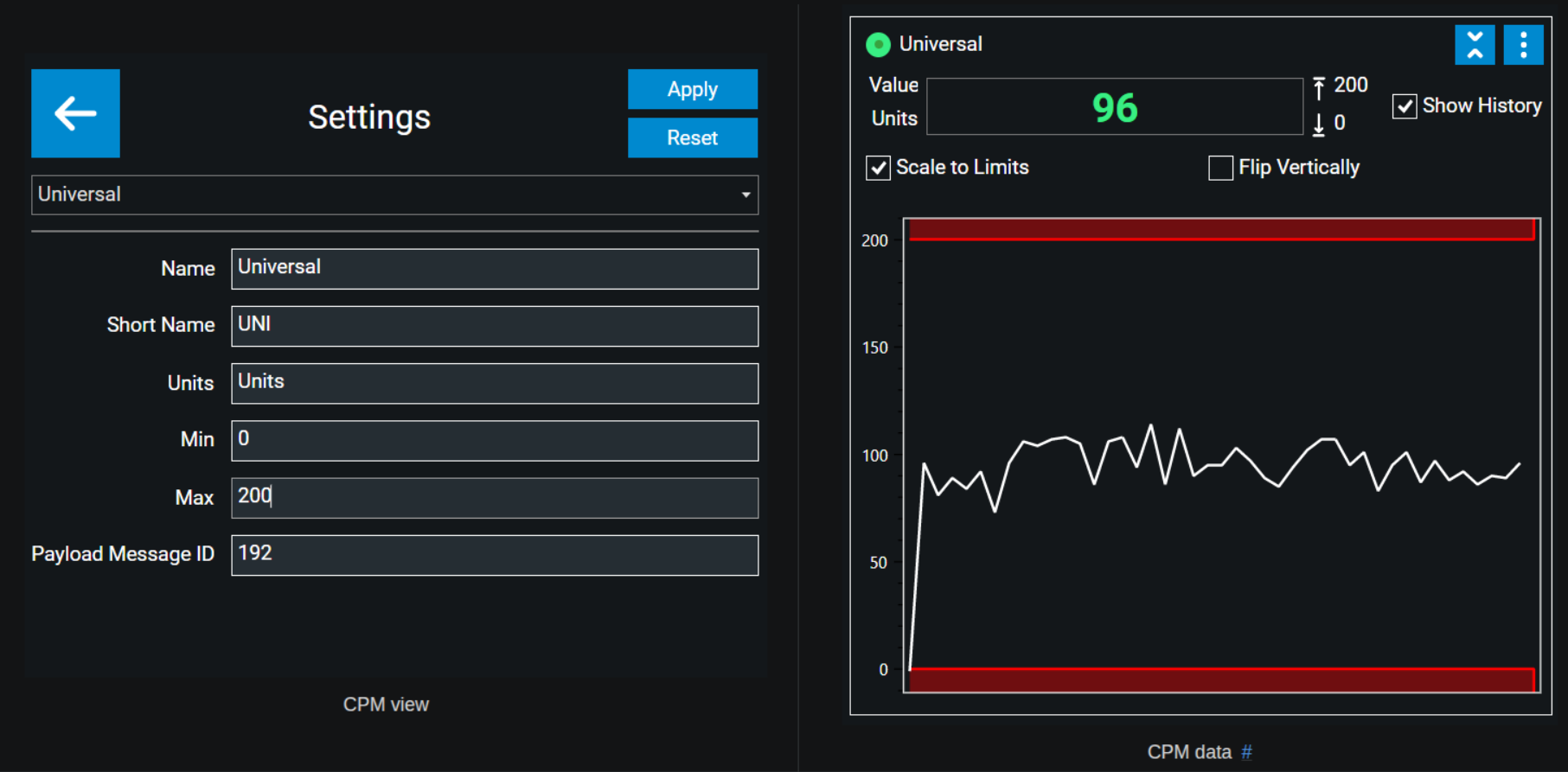Click the lower red limit band on chart
Image resolution: width=1568 pixels, height=772 pixels.
1221,680
